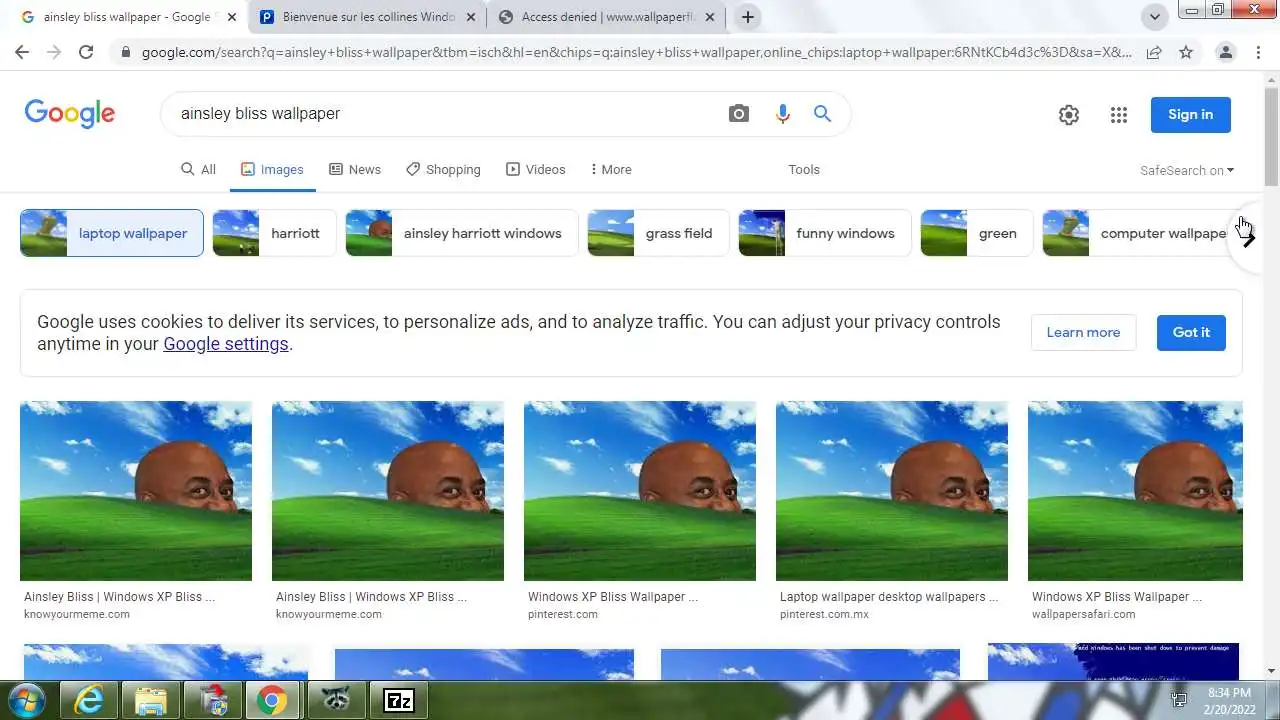
Task: Reload the current page
Action: [86, 52]
